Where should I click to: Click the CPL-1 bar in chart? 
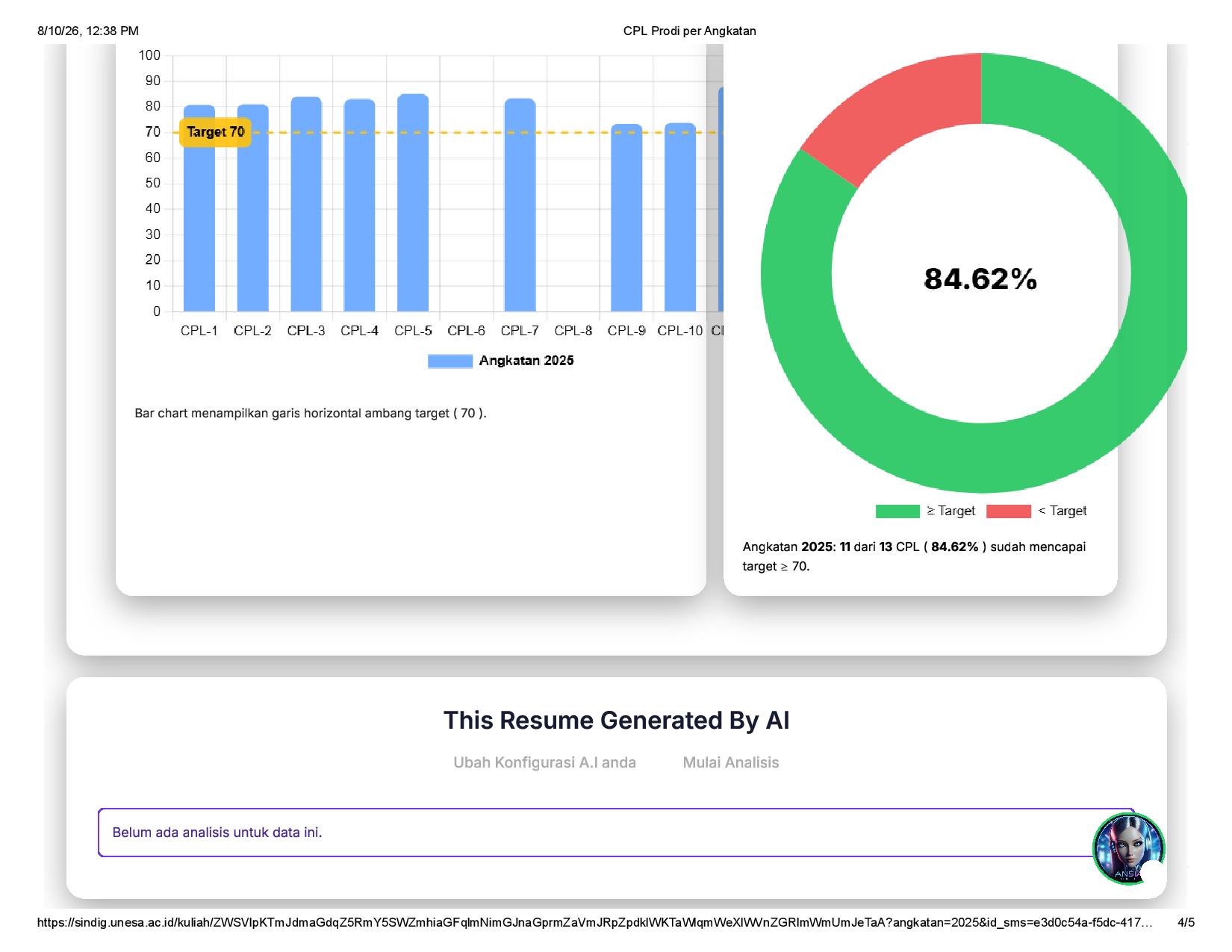pos(199,208)
